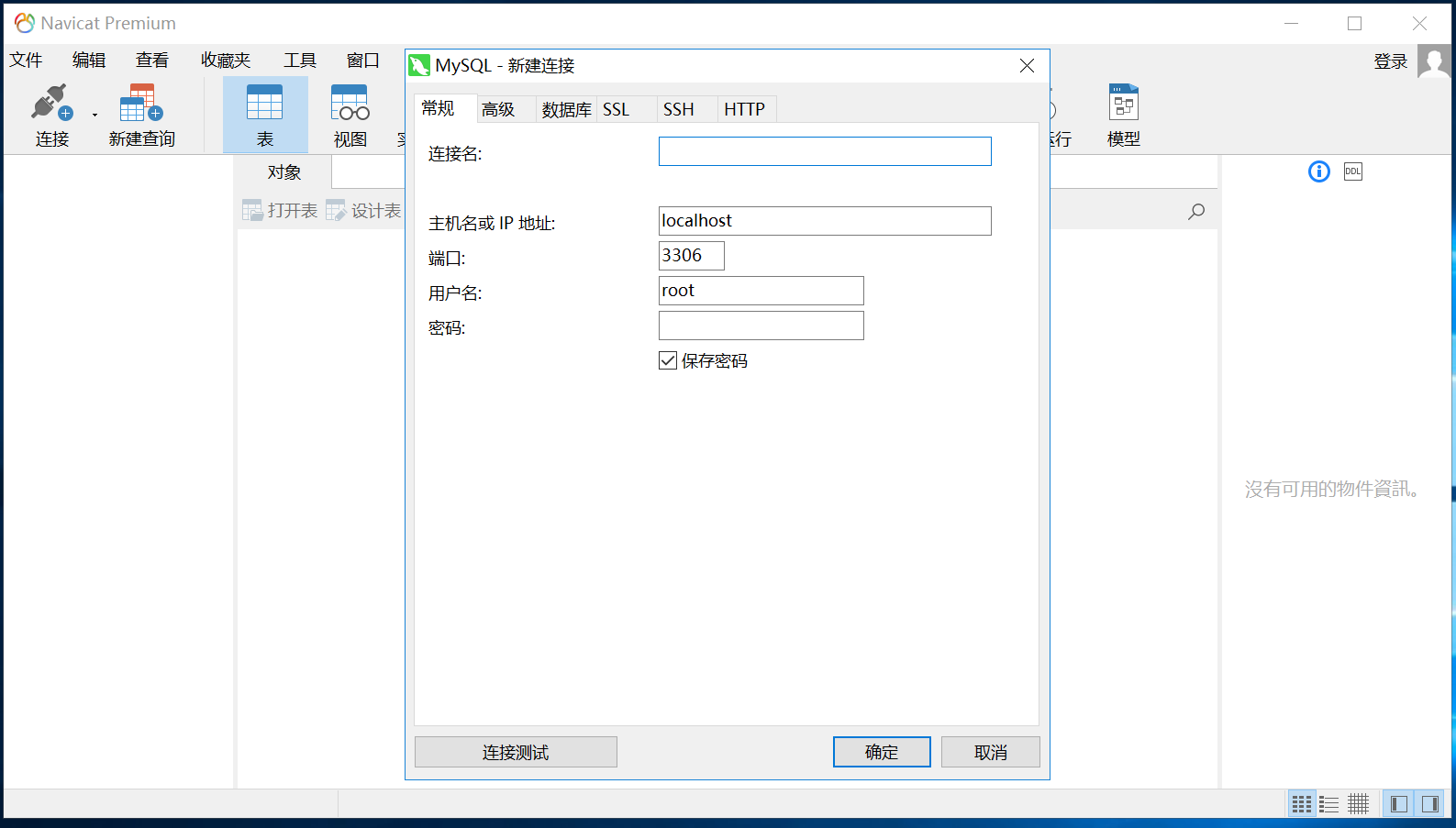Open the Window (窗口) menu
The image size is (1456, 828).
[363, 61]
